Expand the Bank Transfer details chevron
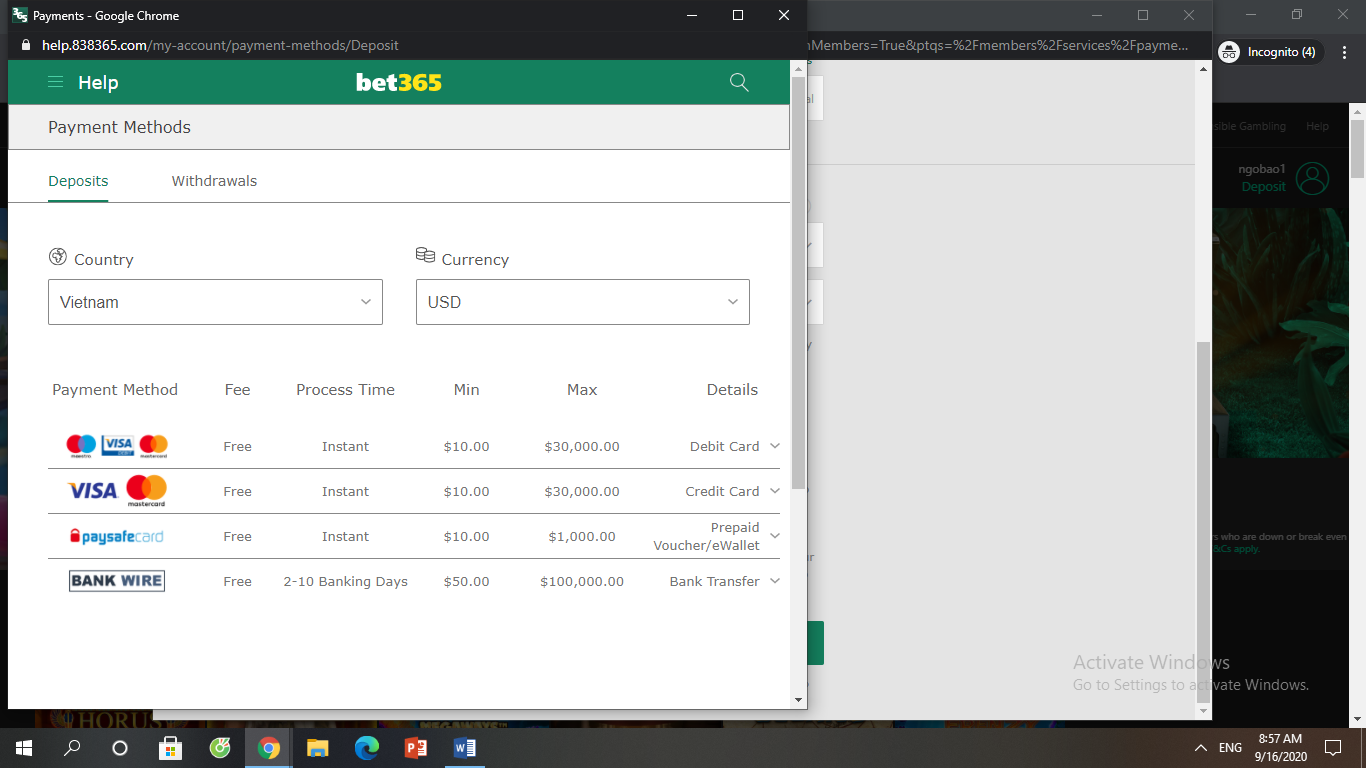Image resolution: width=1366 pixels, height=768 pixels. pos(774,581)
